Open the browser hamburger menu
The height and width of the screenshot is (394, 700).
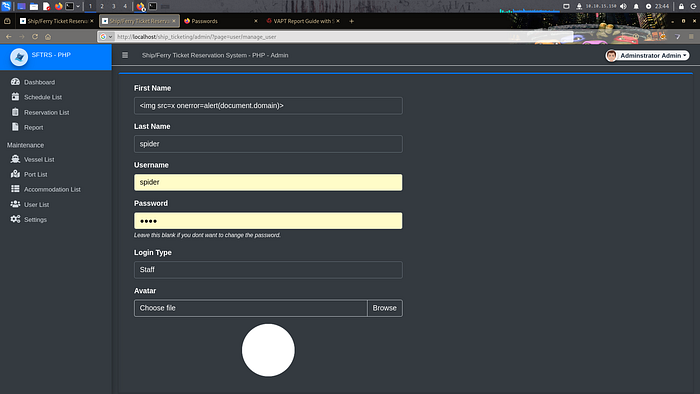click(x=691, y=37)
